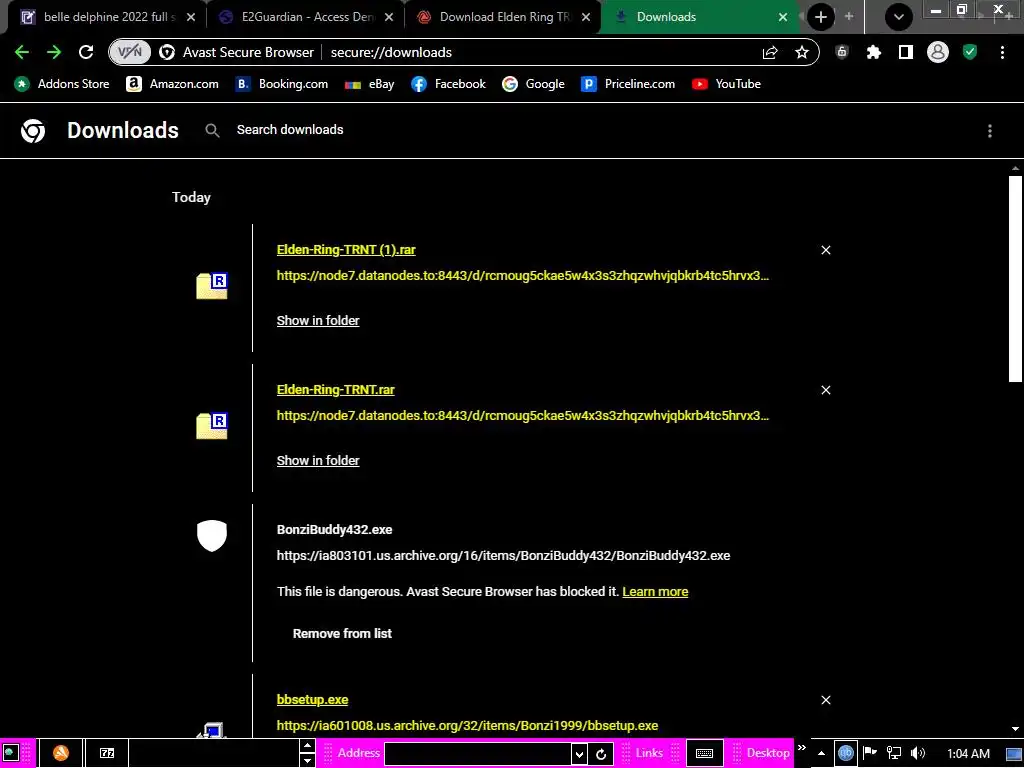Click the Search downloads field
1024x768 pixels.
pos(290,130)
